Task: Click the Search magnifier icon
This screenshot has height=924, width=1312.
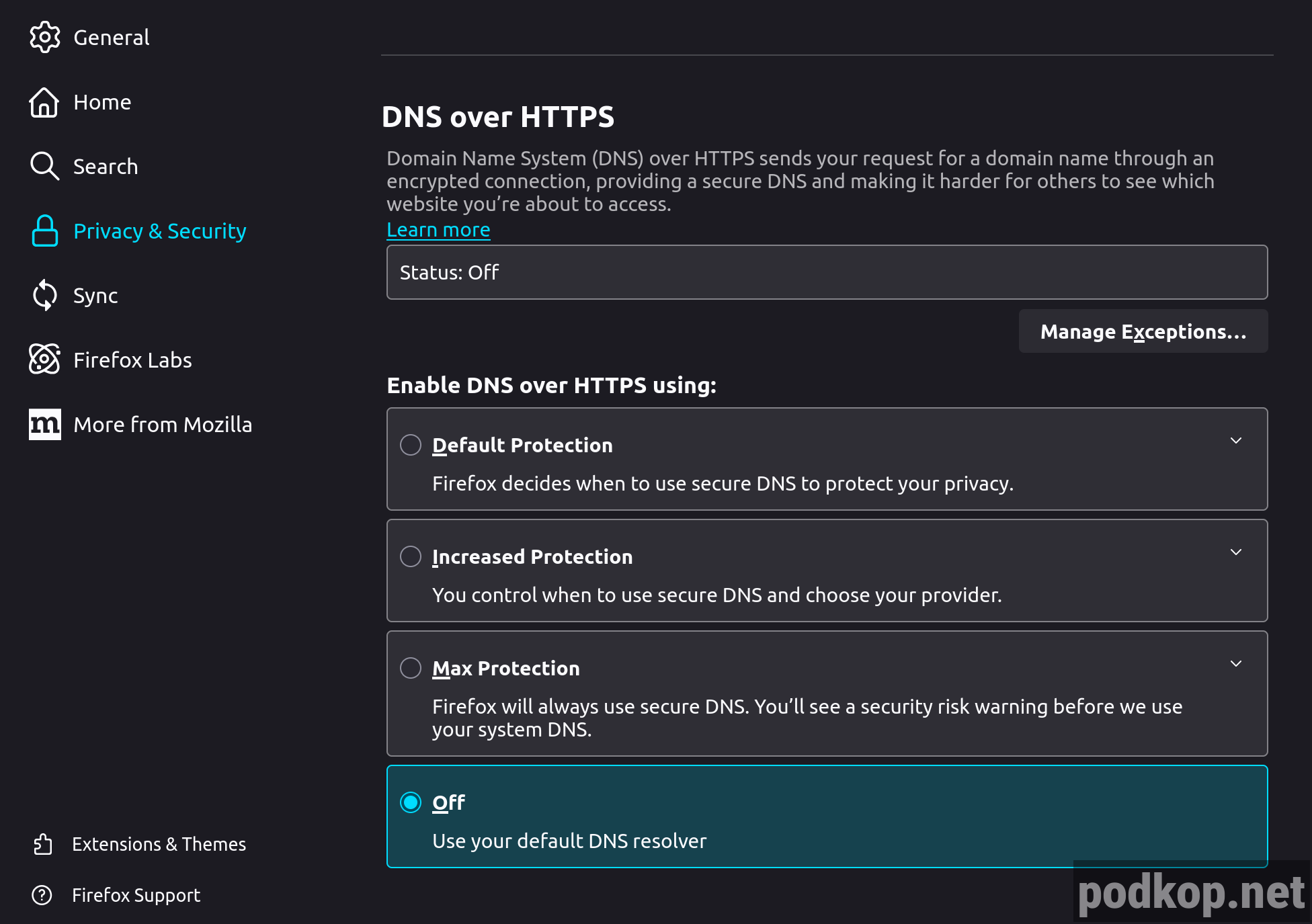Action: [44, 166]
